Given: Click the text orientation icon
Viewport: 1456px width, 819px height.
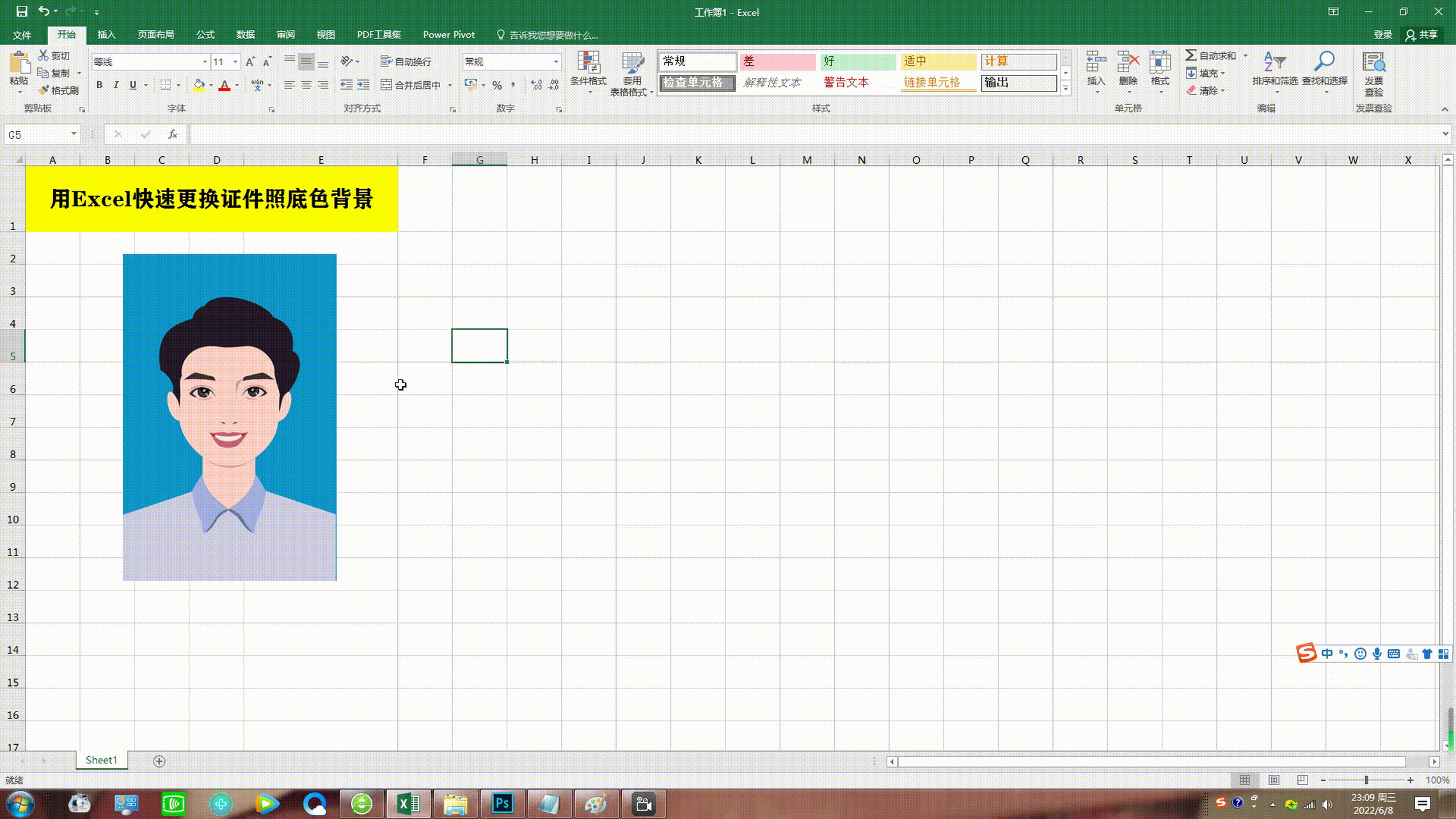Looking at the screenshot, I should tap(347, 61).
